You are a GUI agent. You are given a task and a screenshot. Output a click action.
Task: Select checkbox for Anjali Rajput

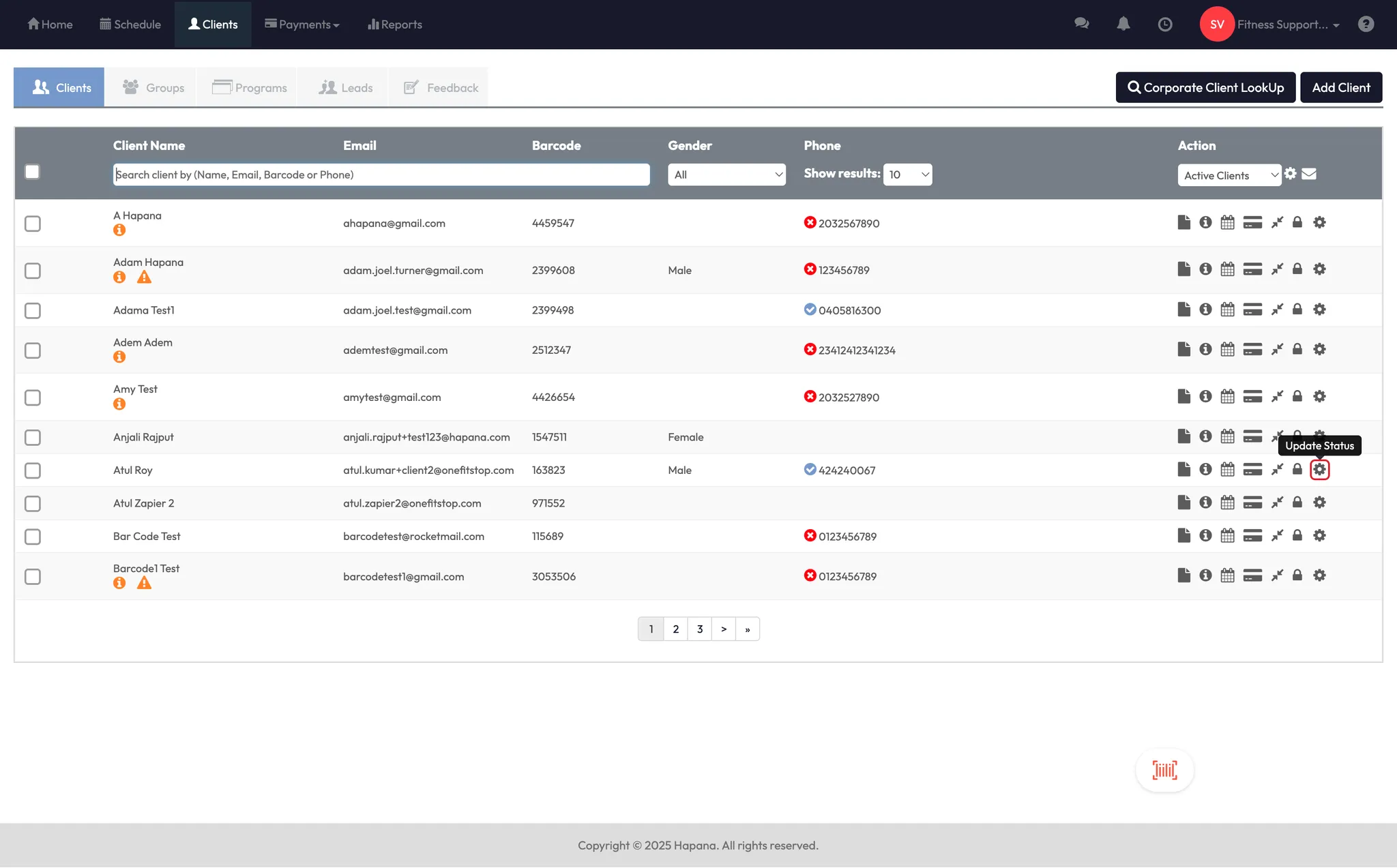pyautogui.click(x=33, y=438)
